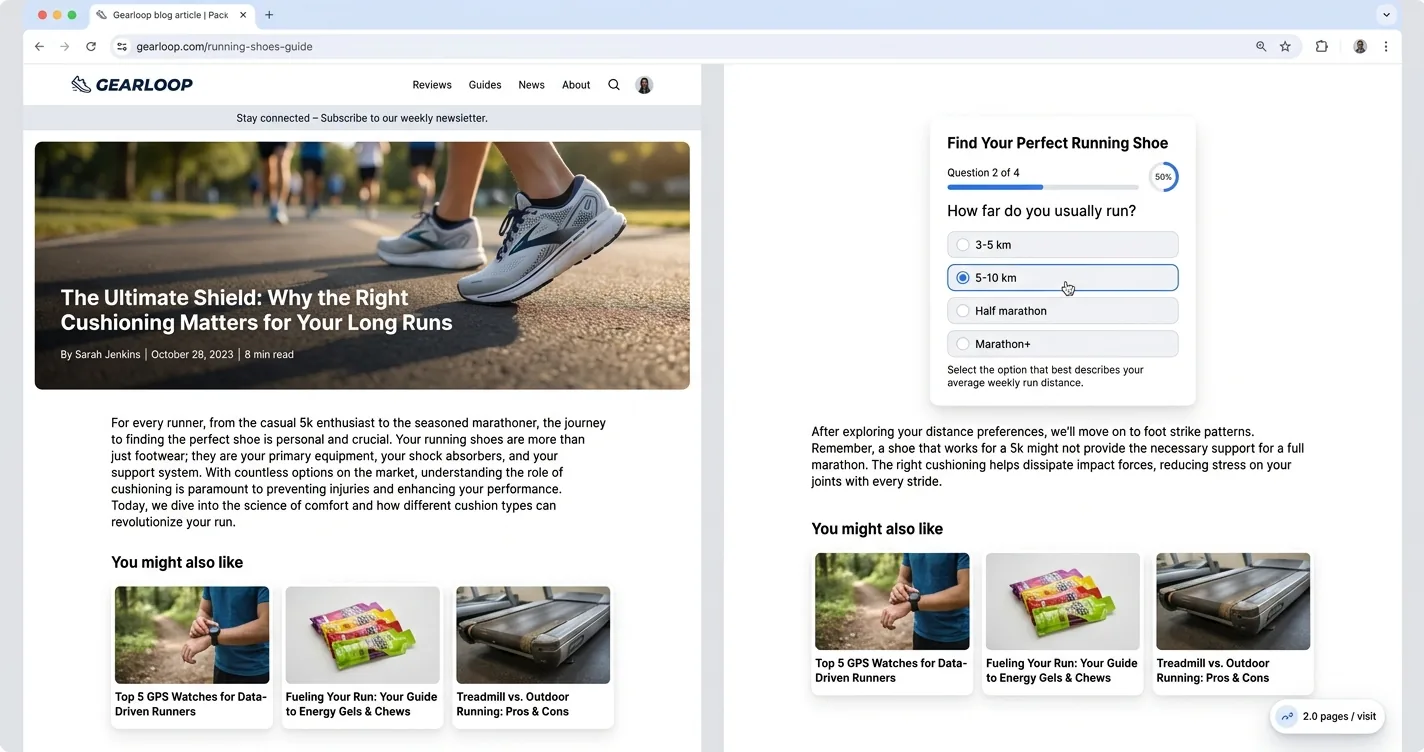1424x752 pixels.
Task: Open left 'Treadmill vs. Outdoor' article title
Action: [513, 704]
